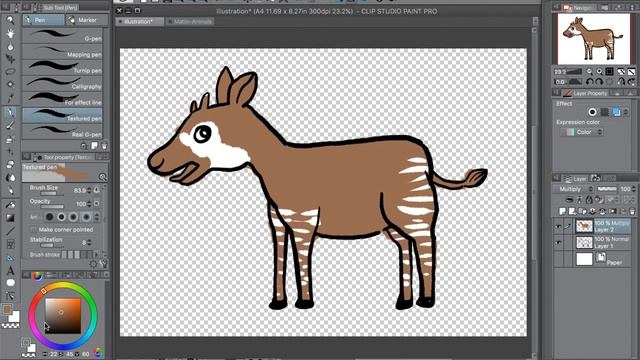Expand the anti-aliasing options arrows
Viewport: 640px width, 360px height.
[97, 217]
